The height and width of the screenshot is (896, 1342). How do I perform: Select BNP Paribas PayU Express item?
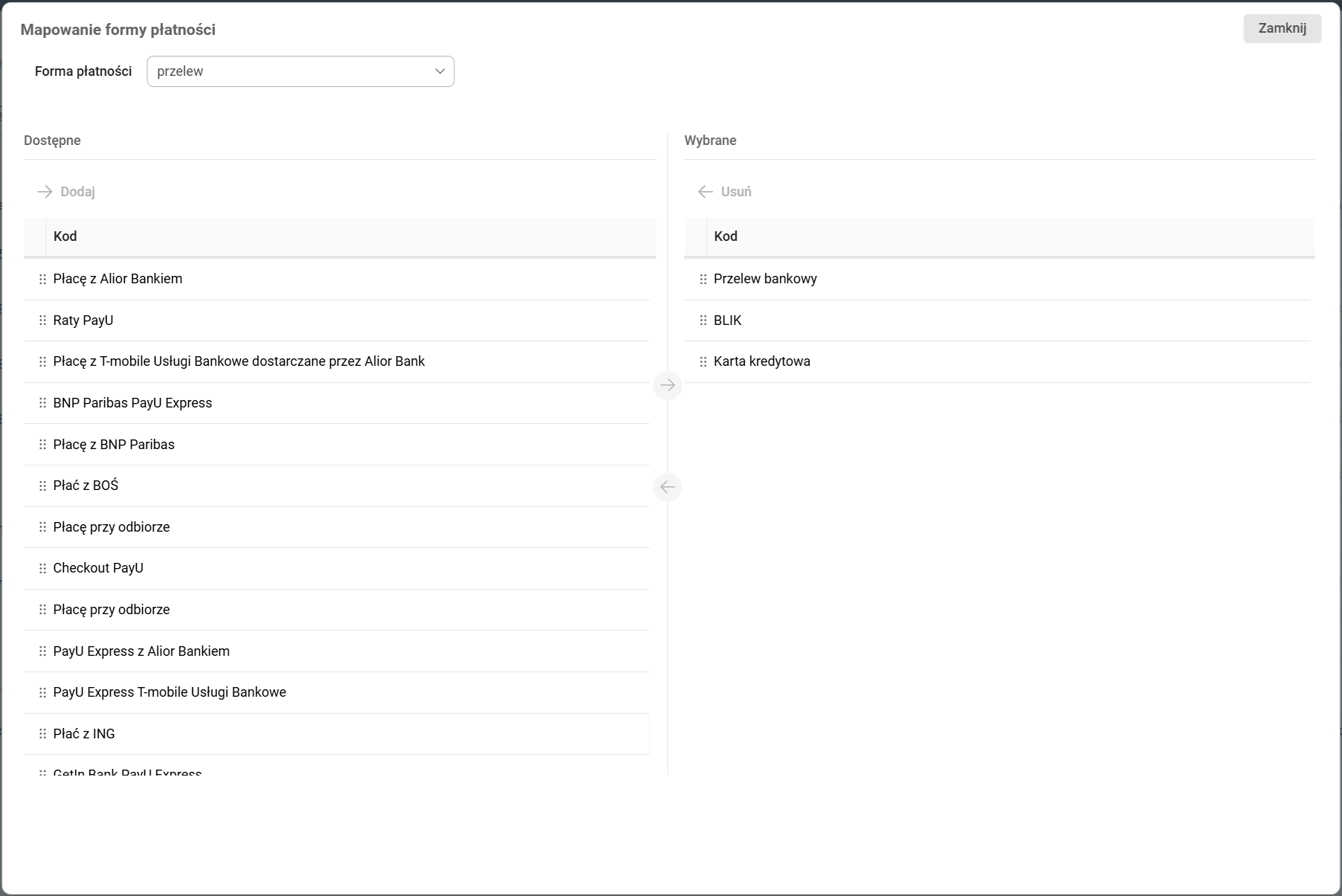click(132, 403)
